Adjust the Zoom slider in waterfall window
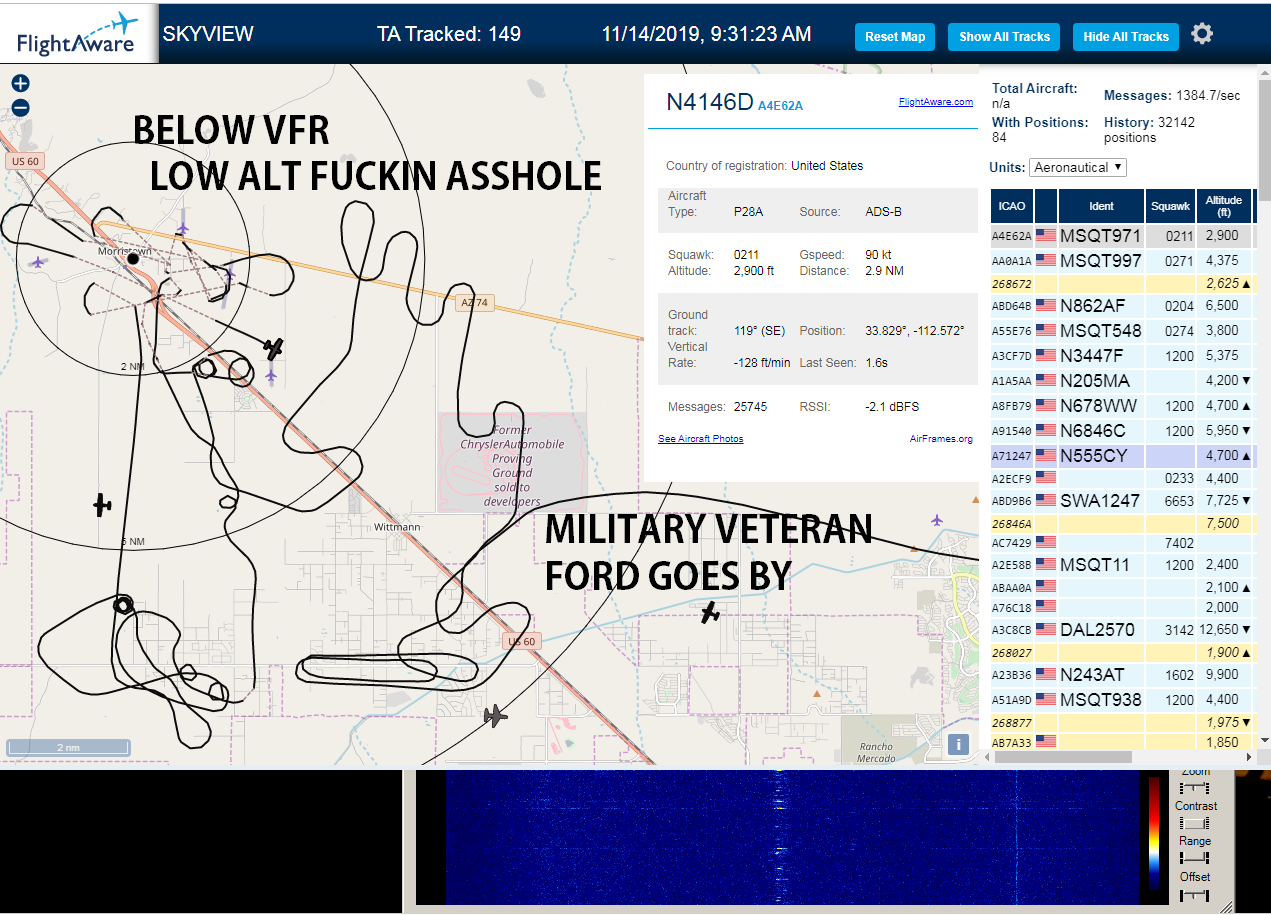Screen dimensions: 1271x915 pos(1196,788)
